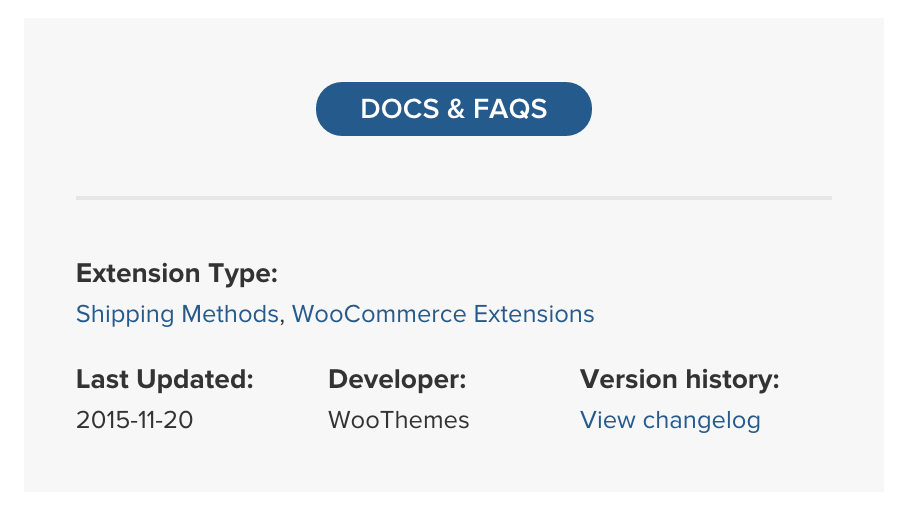Click the WooThemes developer name
The image size is (908, 512).
click(x=398, y=420)
